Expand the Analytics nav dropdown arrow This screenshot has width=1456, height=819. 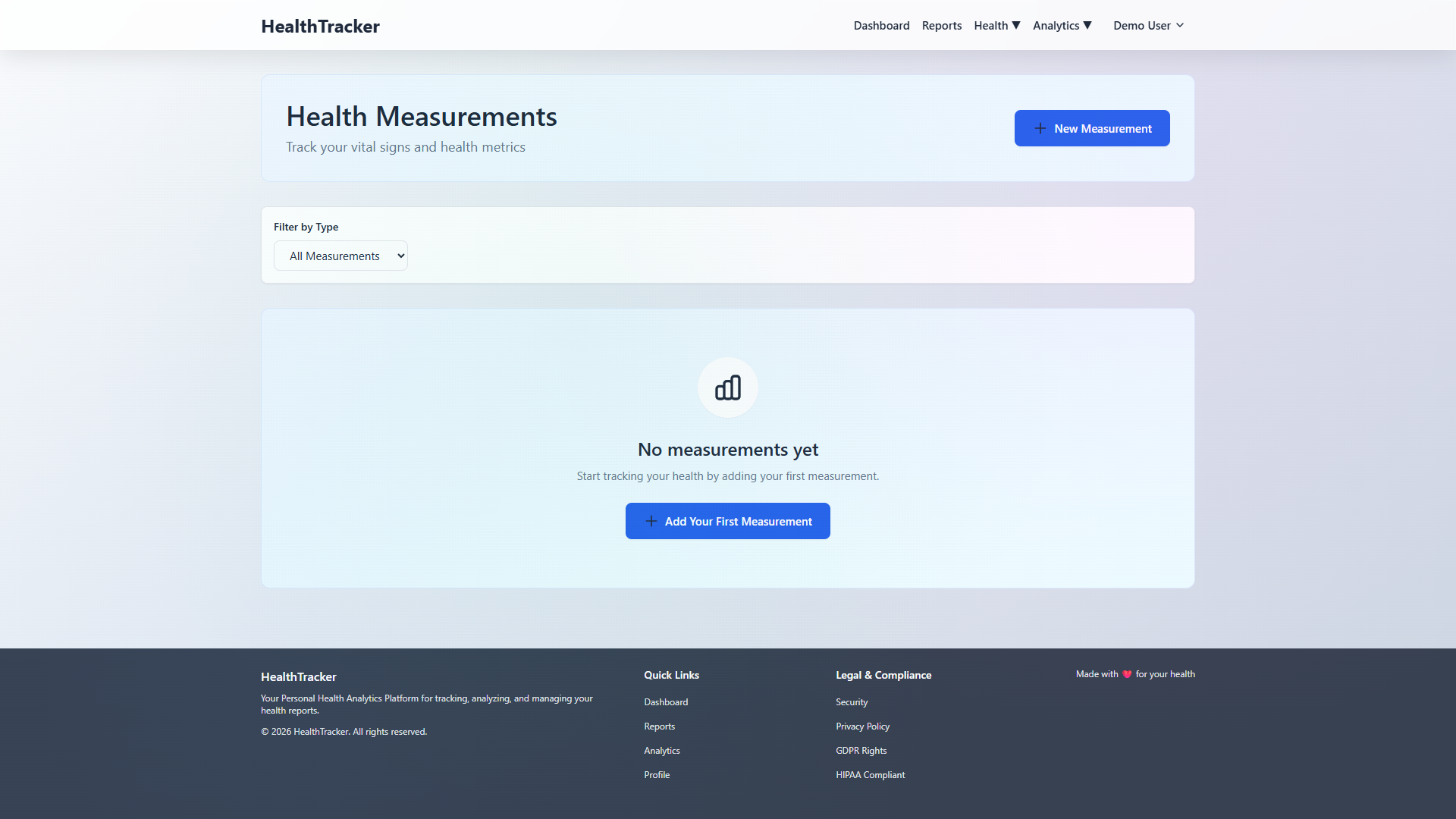pyautogui.click(x=1087, y=26)
